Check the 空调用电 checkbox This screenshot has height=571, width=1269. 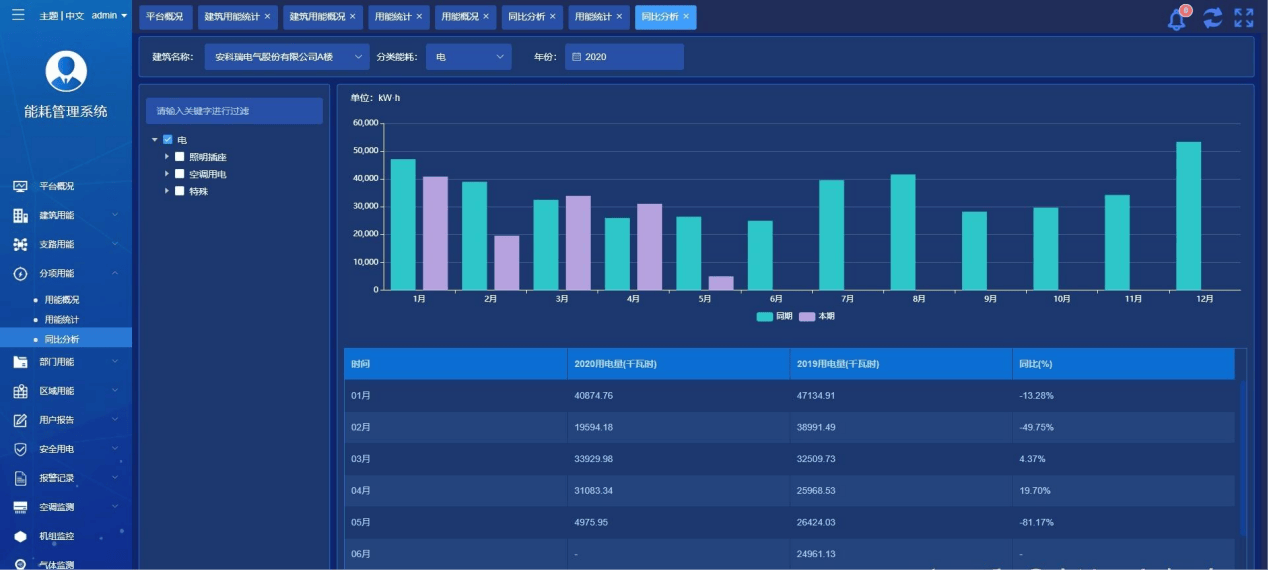click(180, 174)
